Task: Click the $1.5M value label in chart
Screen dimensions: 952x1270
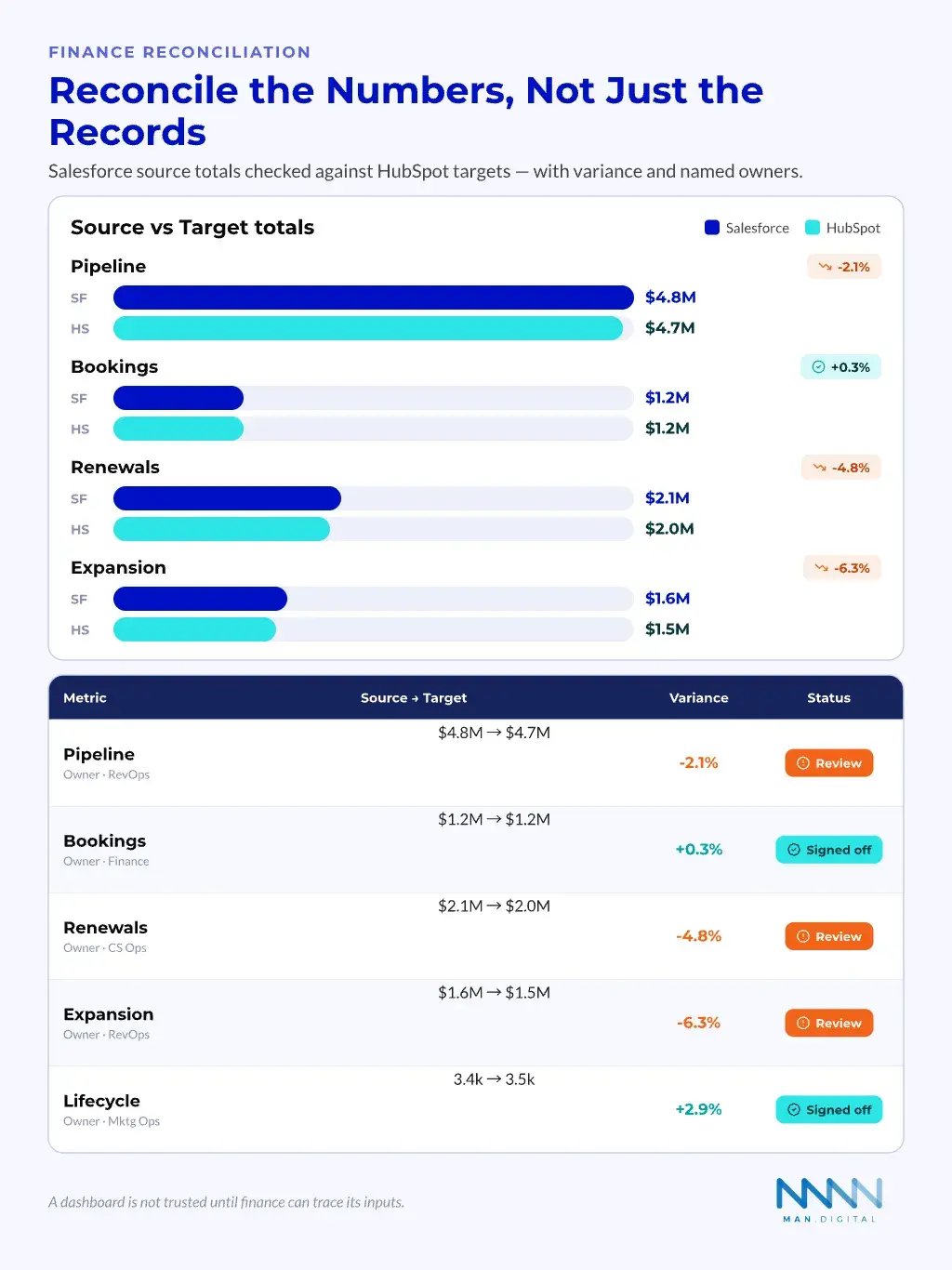Action: point(667,629)
